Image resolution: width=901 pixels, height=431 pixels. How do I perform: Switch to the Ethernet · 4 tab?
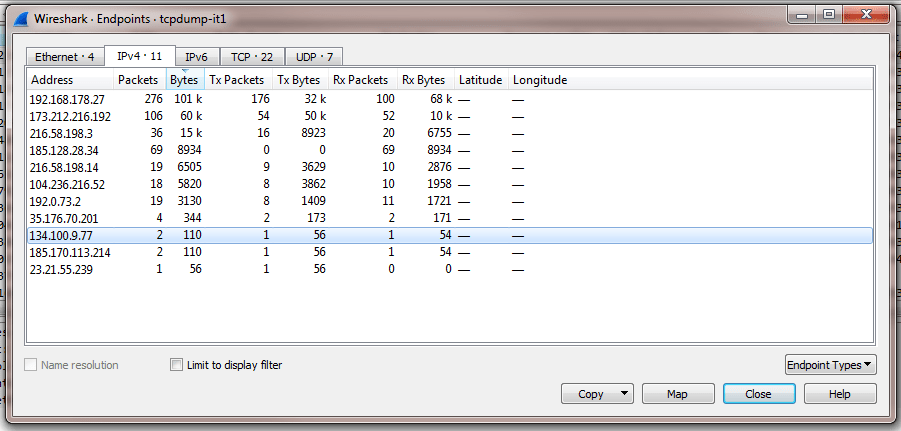coord(65,57)
